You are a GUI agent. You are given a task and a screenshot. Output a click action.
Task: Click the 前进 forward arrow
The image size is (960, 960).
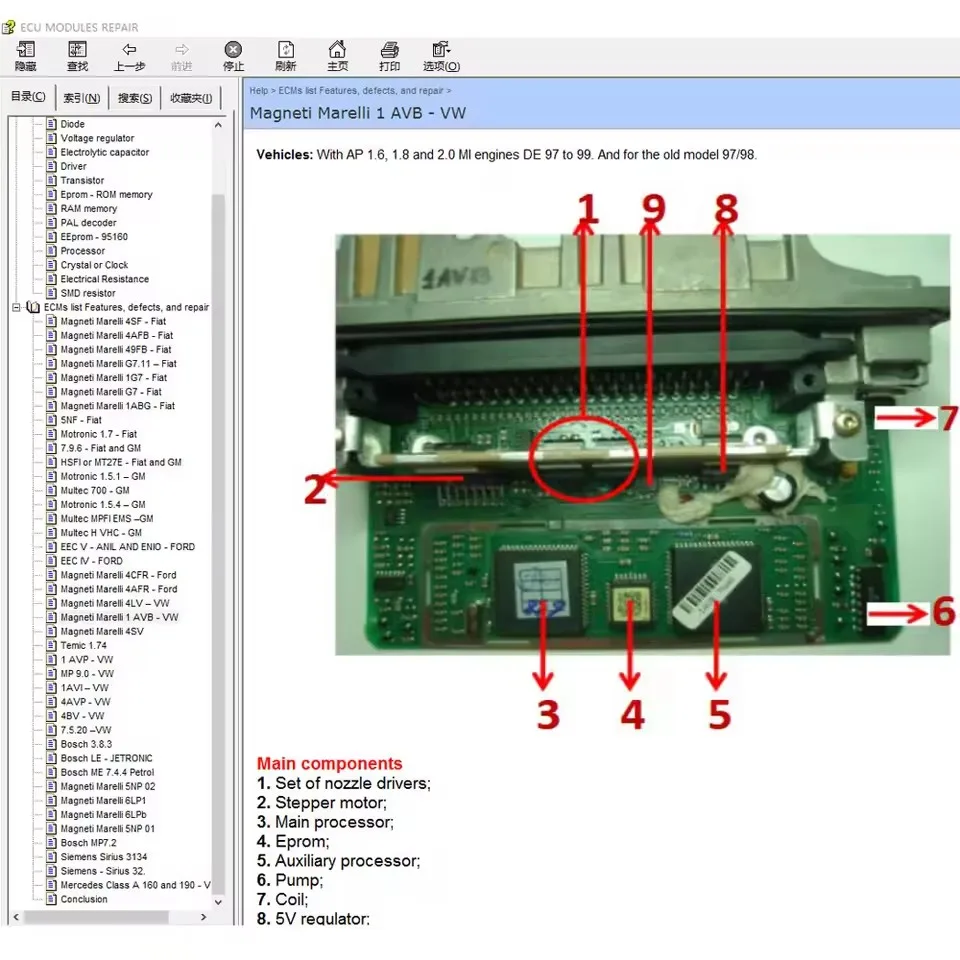point(181,55)
